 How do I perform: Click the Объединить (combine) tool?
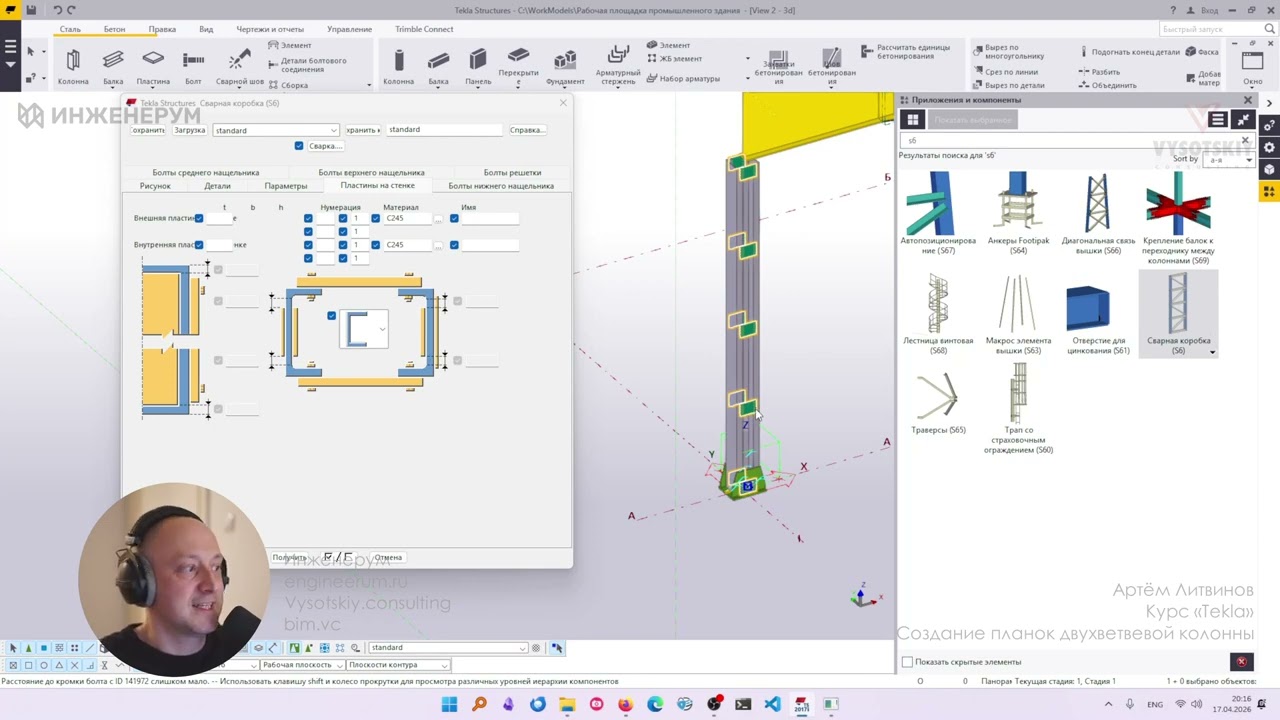[x=1107, y=85]
